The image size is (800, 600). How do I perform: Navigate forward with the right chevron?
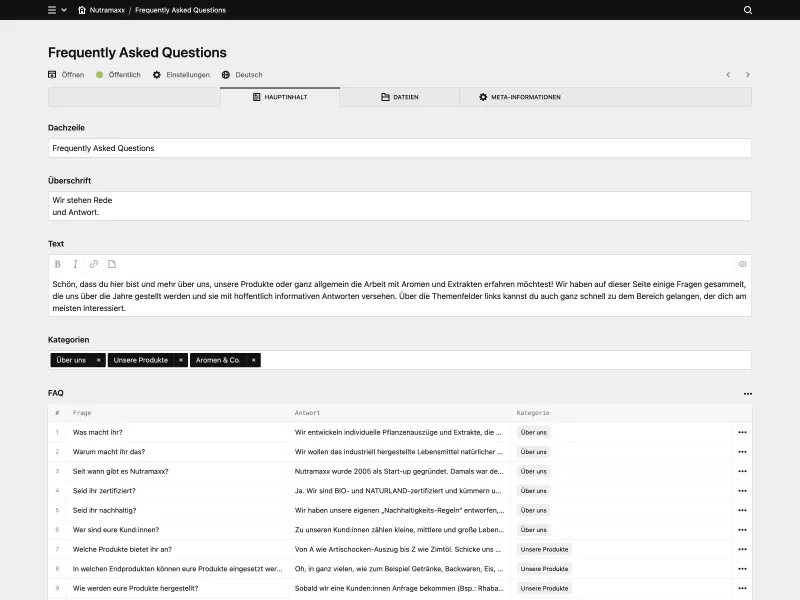[746, 74]
